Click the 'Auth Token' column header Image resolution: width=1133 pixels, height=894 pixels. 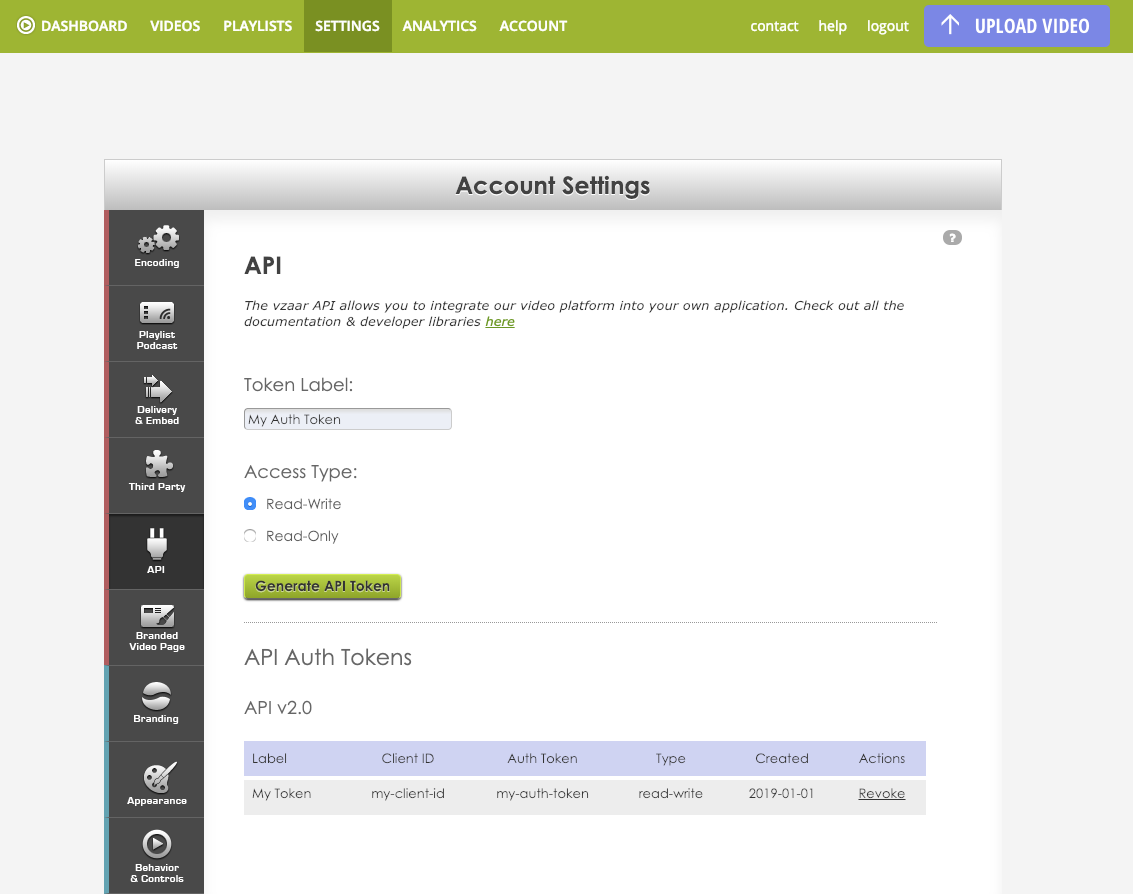(542, 758)
